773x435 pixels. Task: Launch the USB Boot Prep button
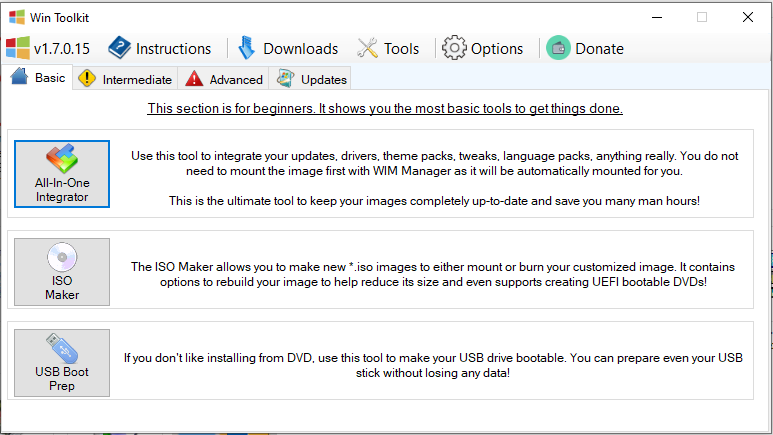tap(62, 363)
